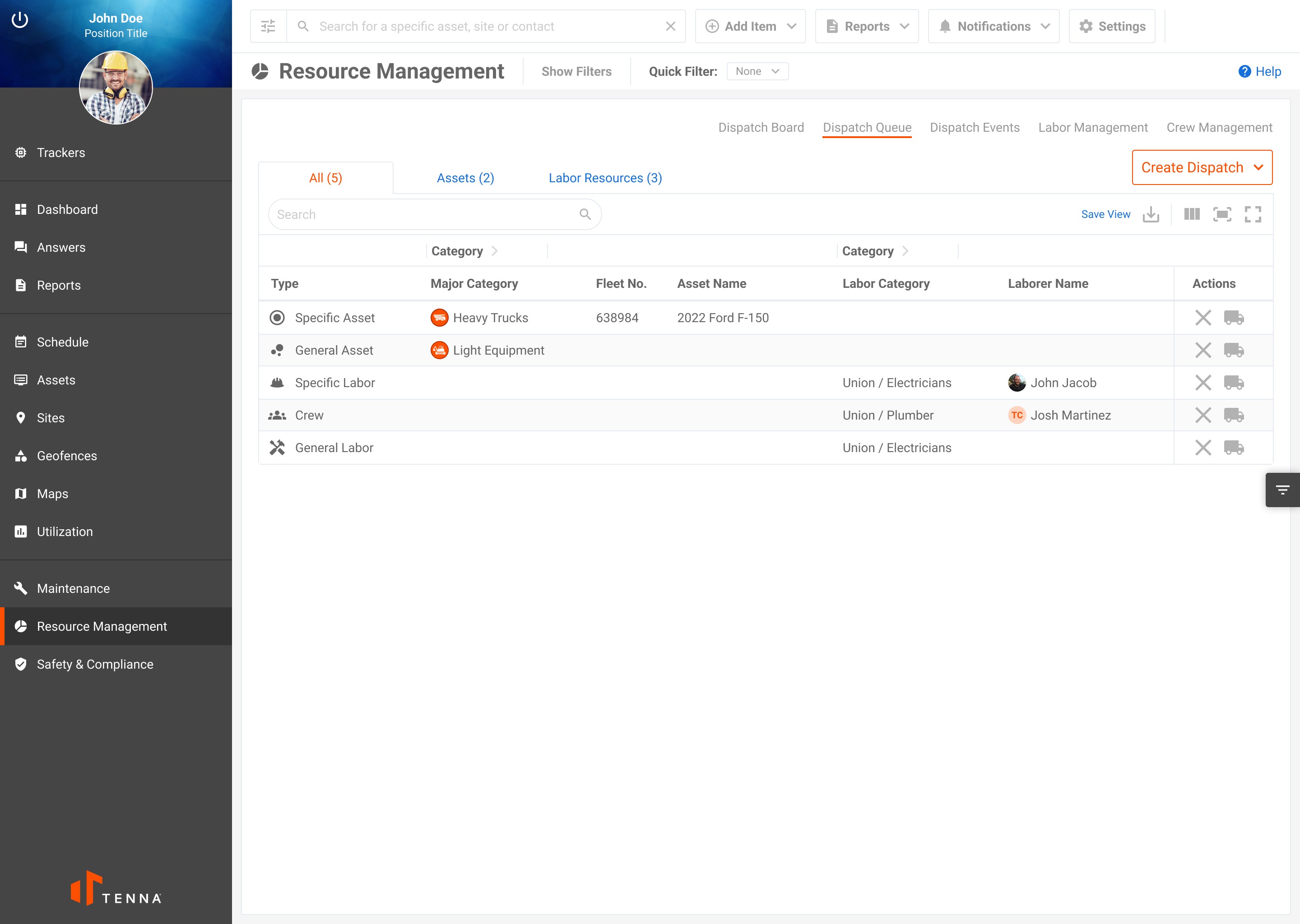
Task: Open Geofences in the sidebar
Action: point(116,456)
